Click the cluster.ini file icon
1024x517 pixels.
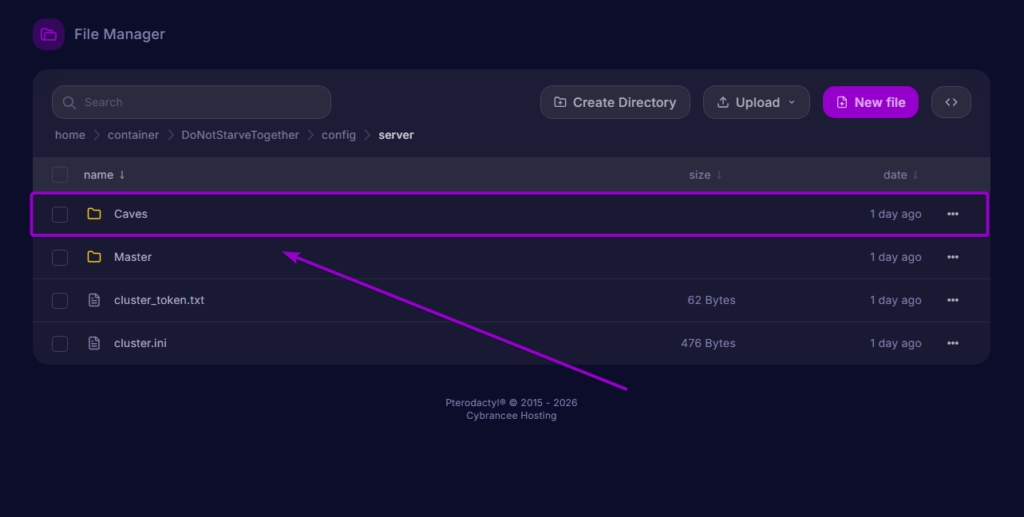click(x=94, y=343)
